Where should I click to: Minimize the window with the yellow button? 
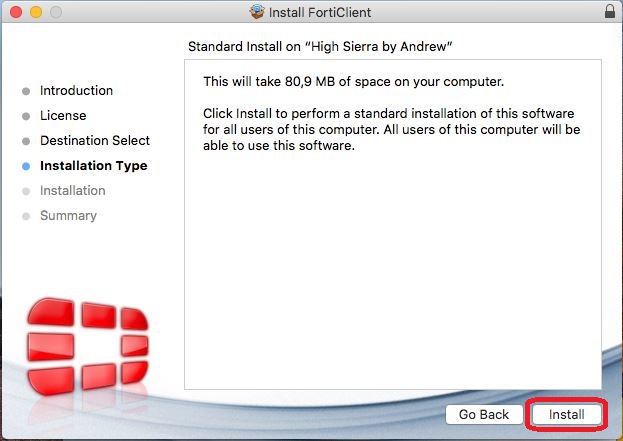tap(34, 13)
